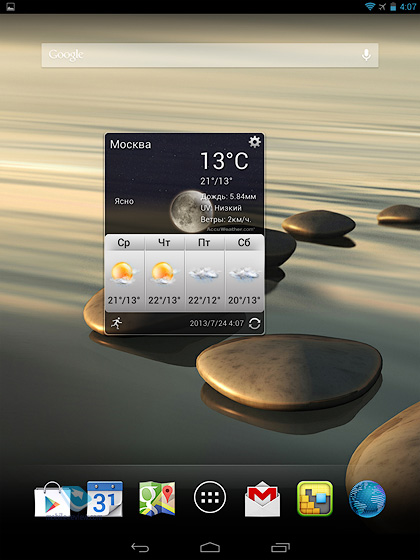Launch the Gmail app
The width and height of the screenshot is (420, 560).
point(262,499)
